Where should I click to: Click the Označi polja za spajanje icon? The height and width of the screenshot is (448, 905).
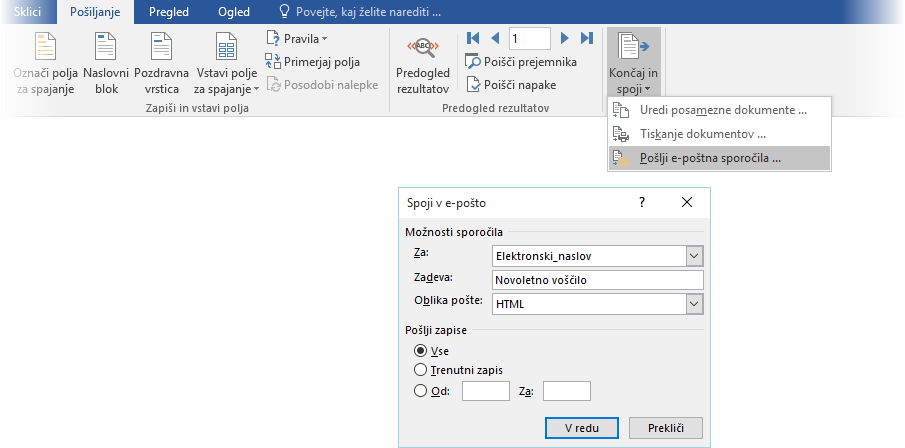tap(46, 47)
